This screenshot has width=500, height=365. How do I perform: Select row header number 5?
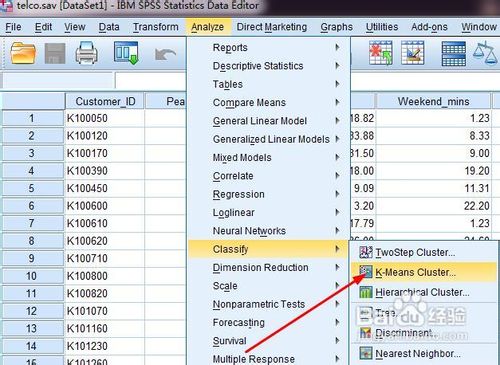click(x=32, y=188)
